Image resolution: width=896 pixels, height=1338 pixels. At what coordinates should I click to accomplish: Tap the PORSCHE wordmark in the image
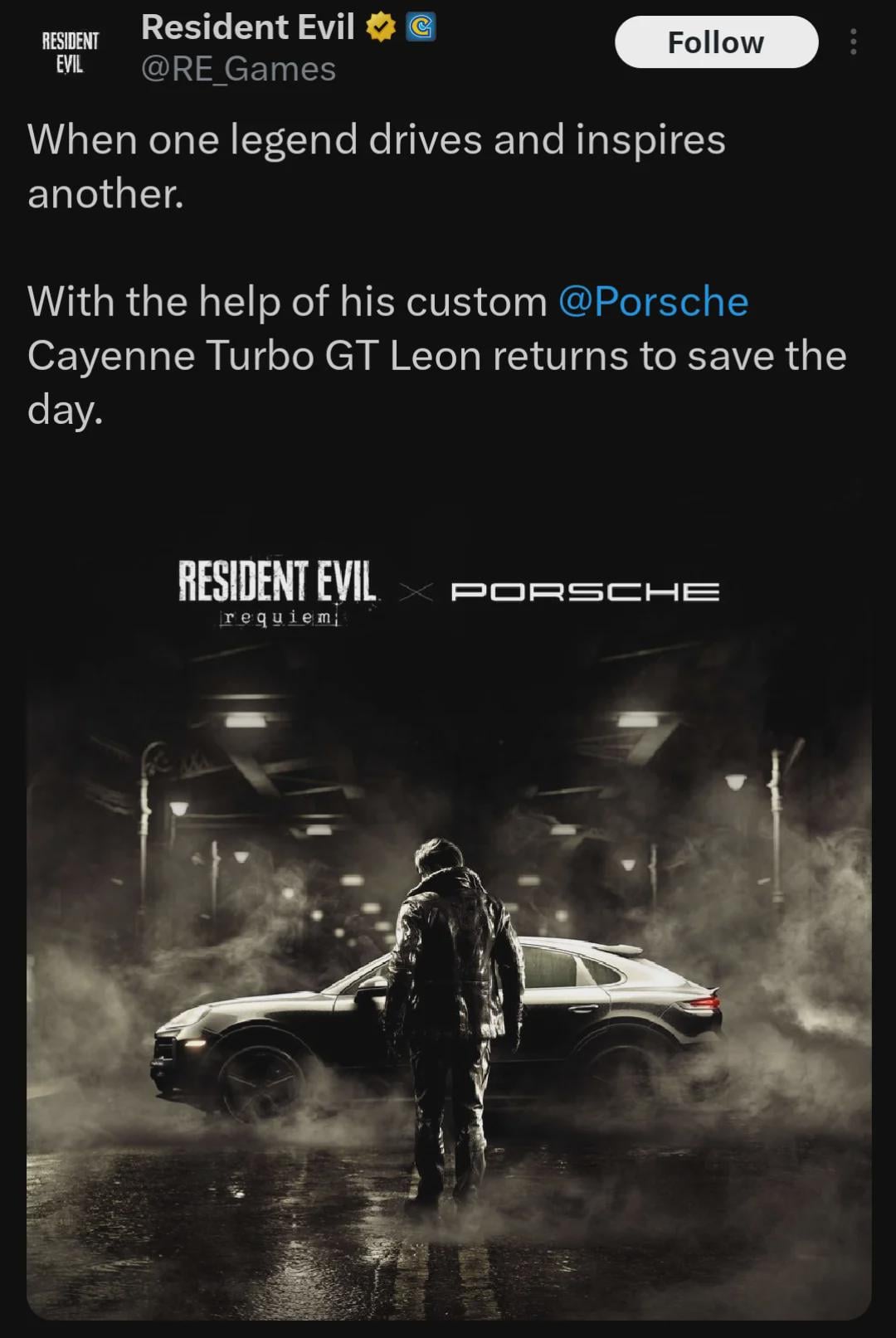click(x=585, y=591)
